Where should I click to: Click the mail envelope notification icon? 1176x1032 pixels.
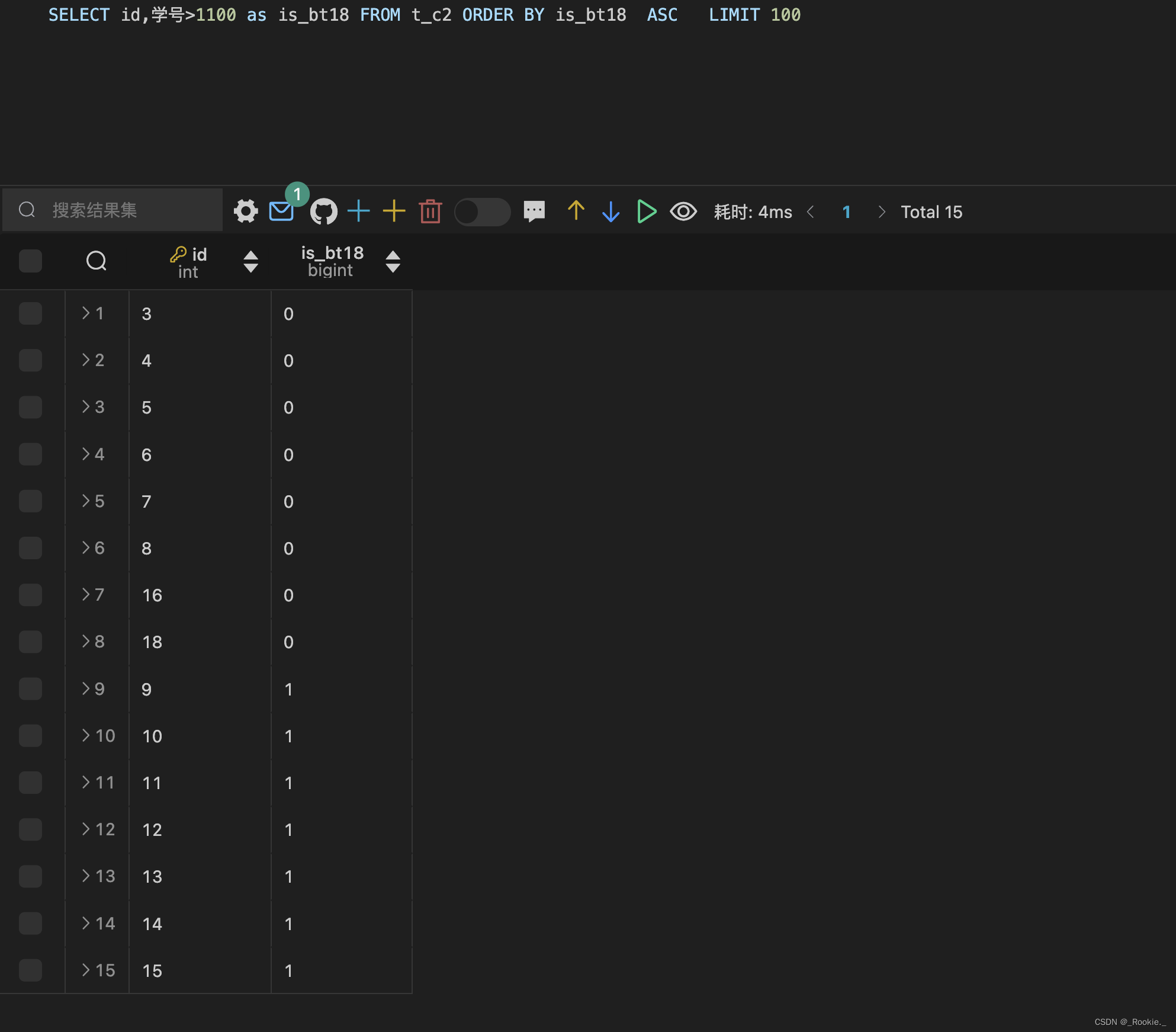click(281, 211)
